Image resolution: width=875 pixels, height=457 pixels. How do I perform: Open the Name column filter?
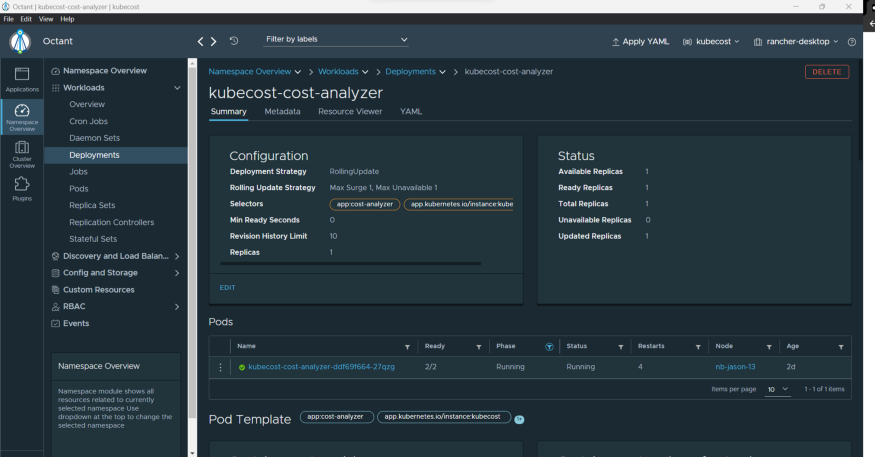(x=407, y=346)
